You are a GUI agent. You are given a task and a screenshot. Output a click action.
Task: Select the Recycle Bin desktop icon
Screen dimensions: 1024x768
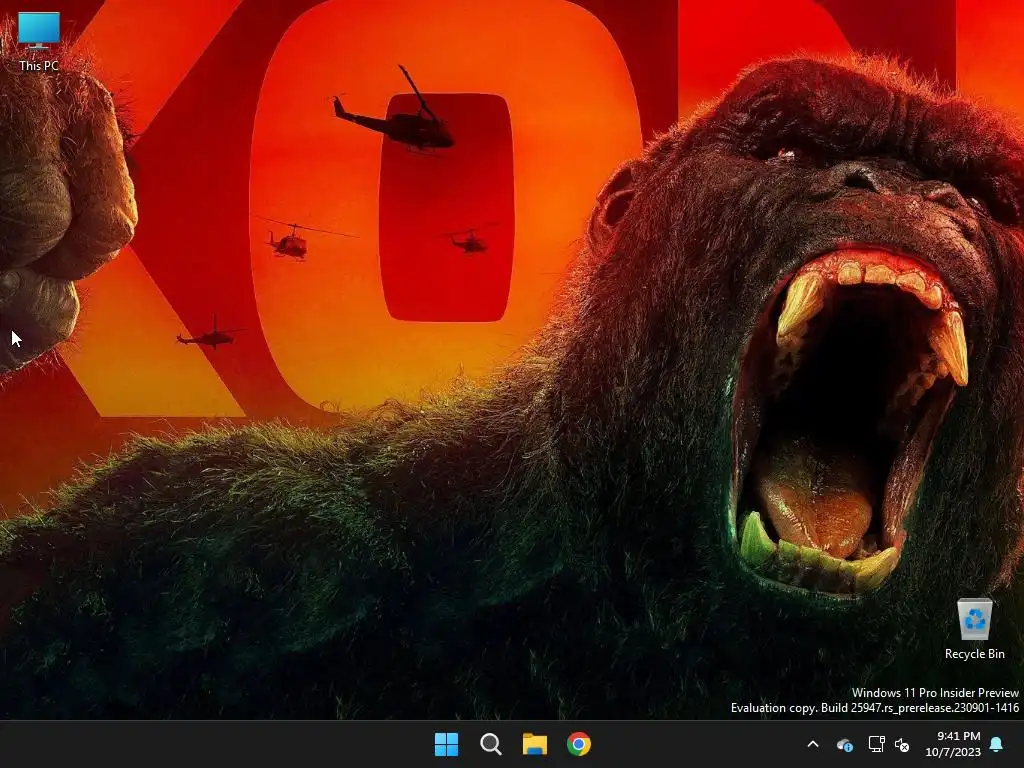[x=974, y=628]
